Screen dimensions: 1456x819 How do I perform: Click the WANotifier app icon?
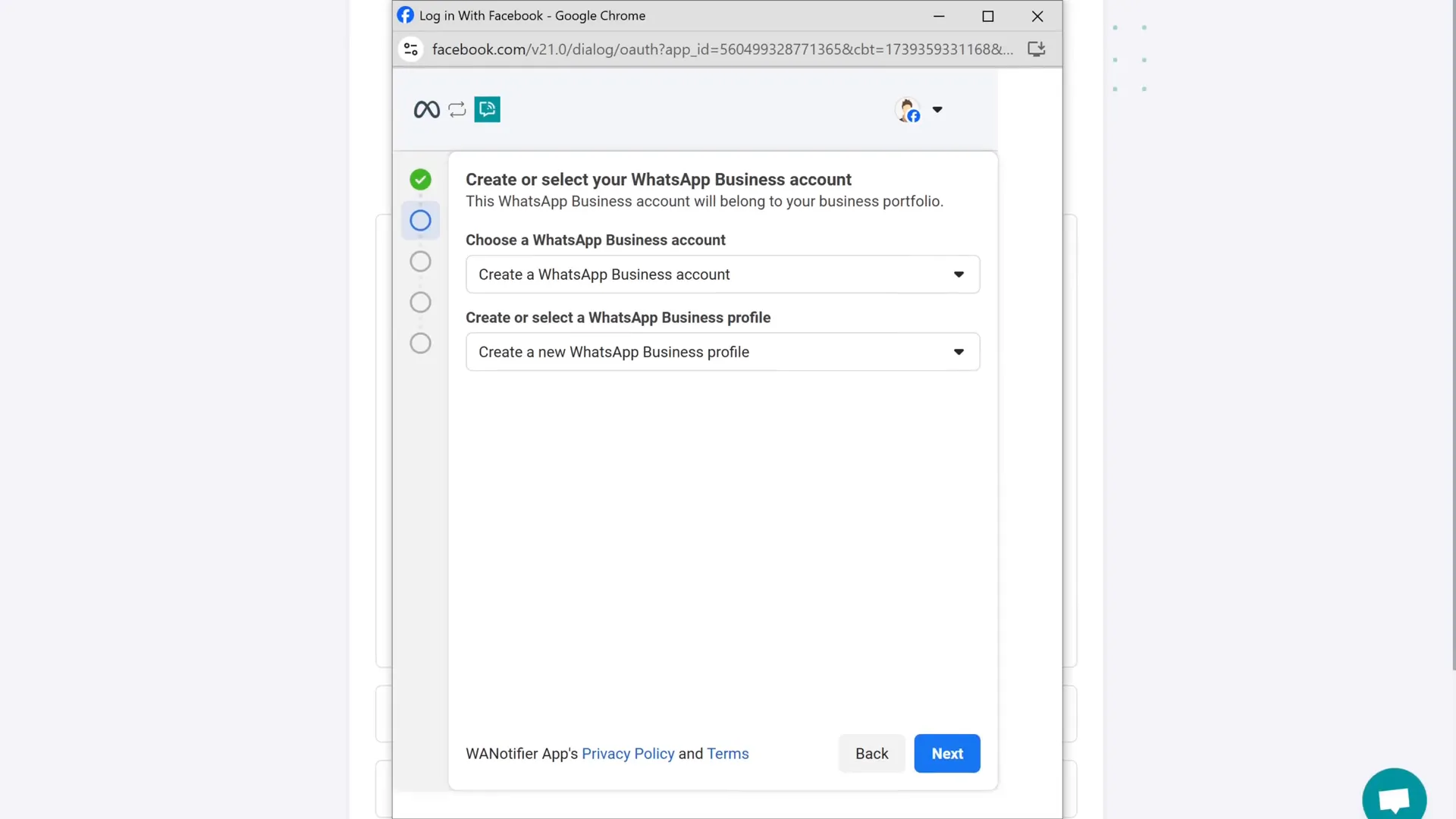(x=487, y=109)
